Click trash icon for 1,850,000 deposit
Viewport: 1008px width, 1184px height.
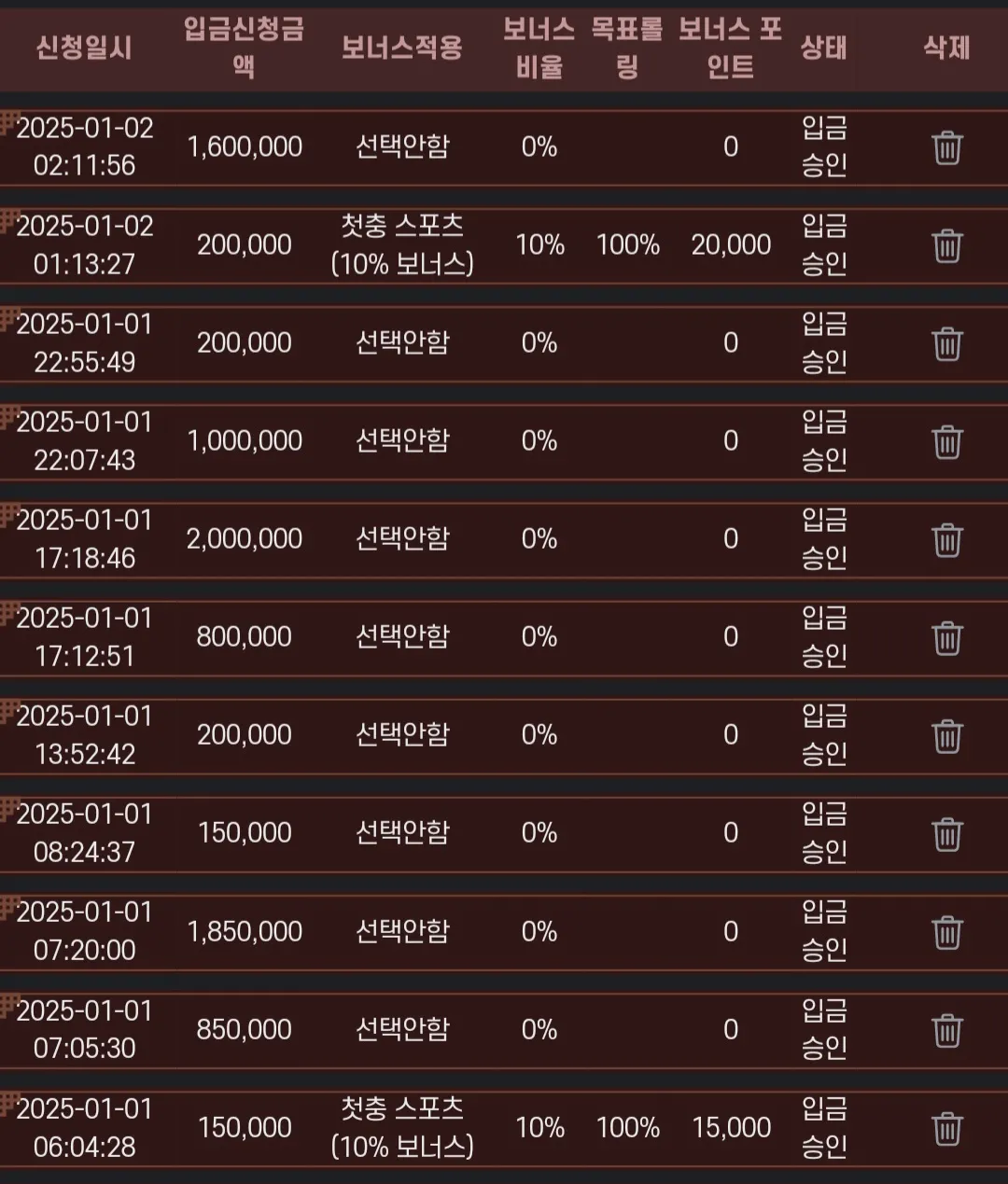coord(946,931)
